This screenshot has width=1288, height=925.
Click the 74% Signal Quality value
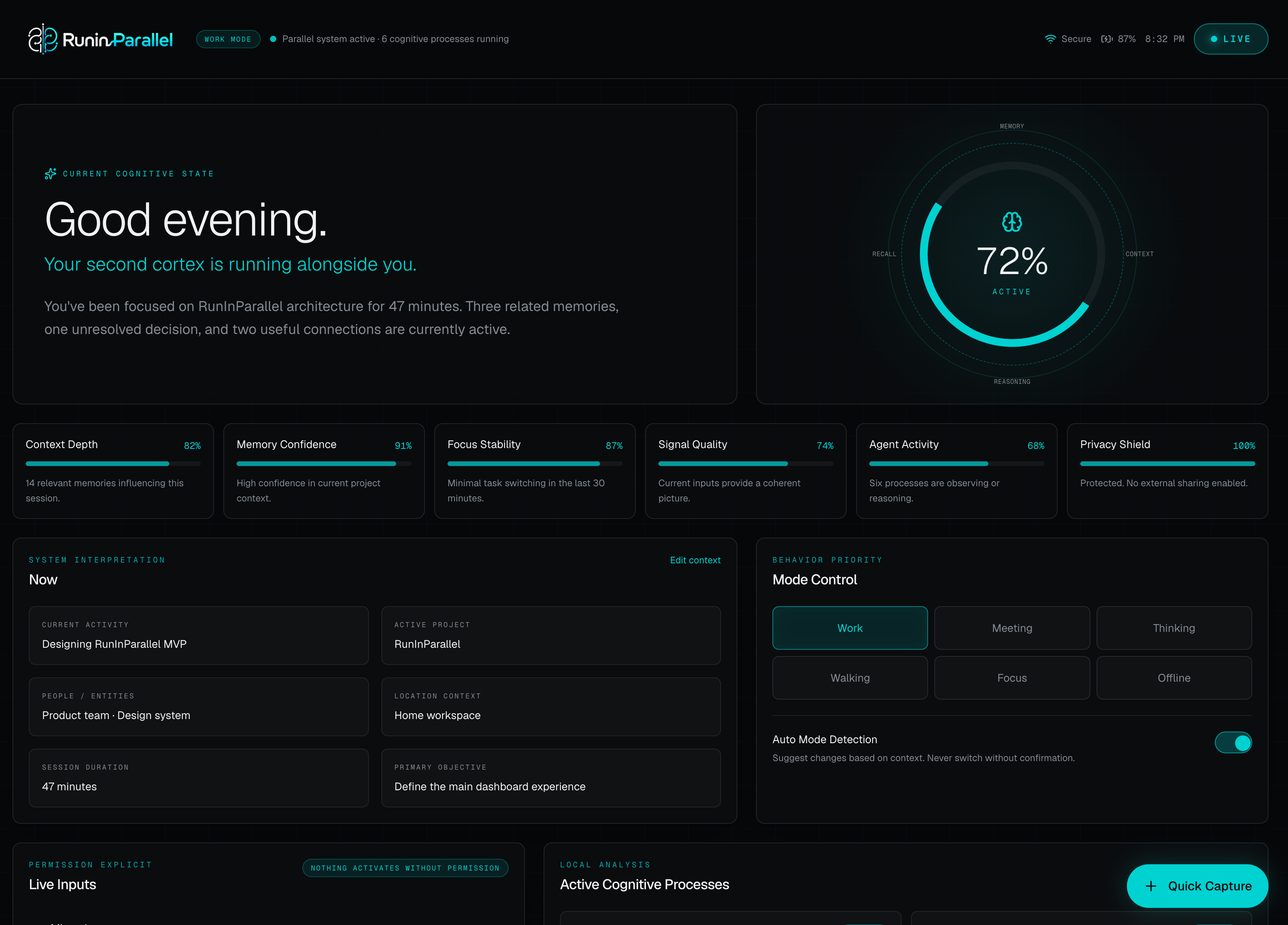[825, 445]
